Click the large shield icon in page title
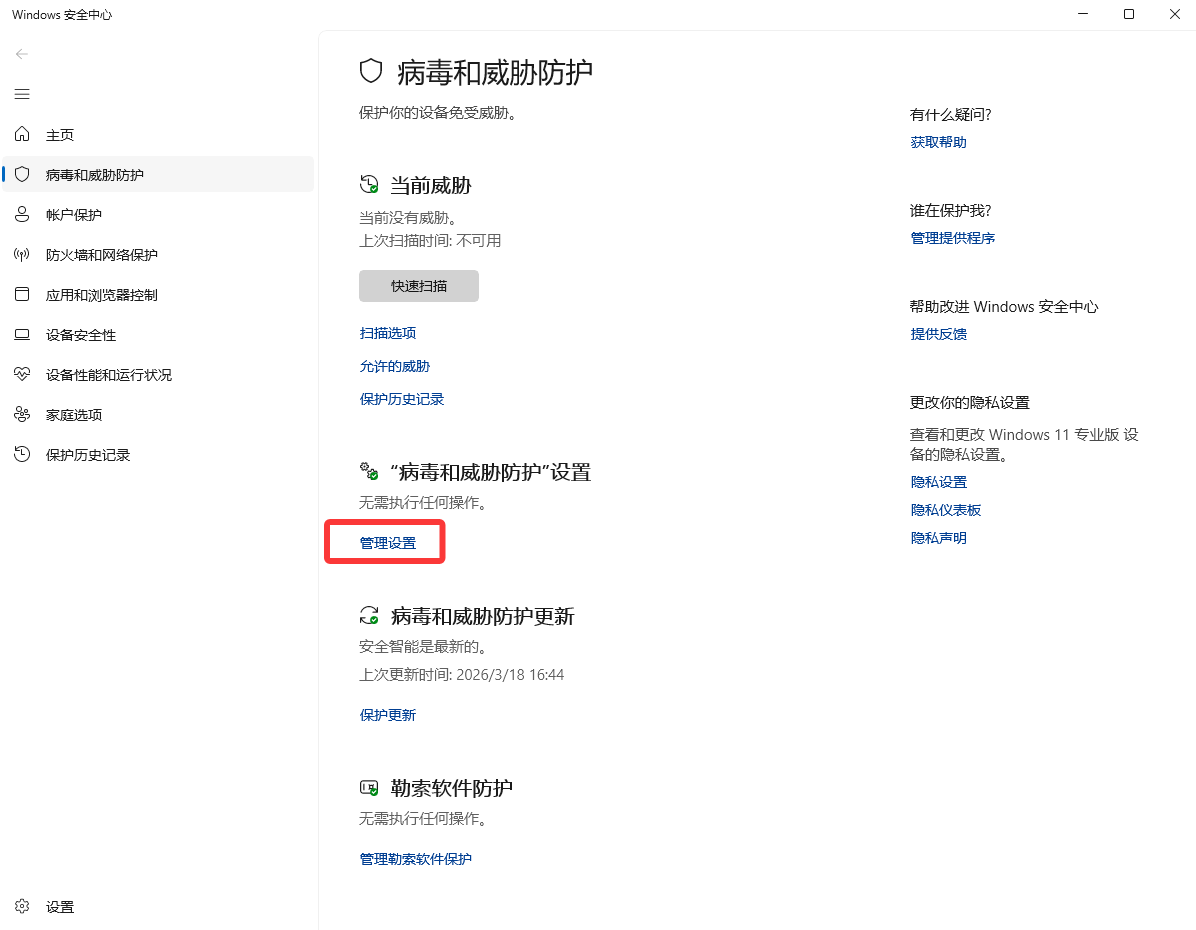 pyautogui.click(x=371, y=72)
